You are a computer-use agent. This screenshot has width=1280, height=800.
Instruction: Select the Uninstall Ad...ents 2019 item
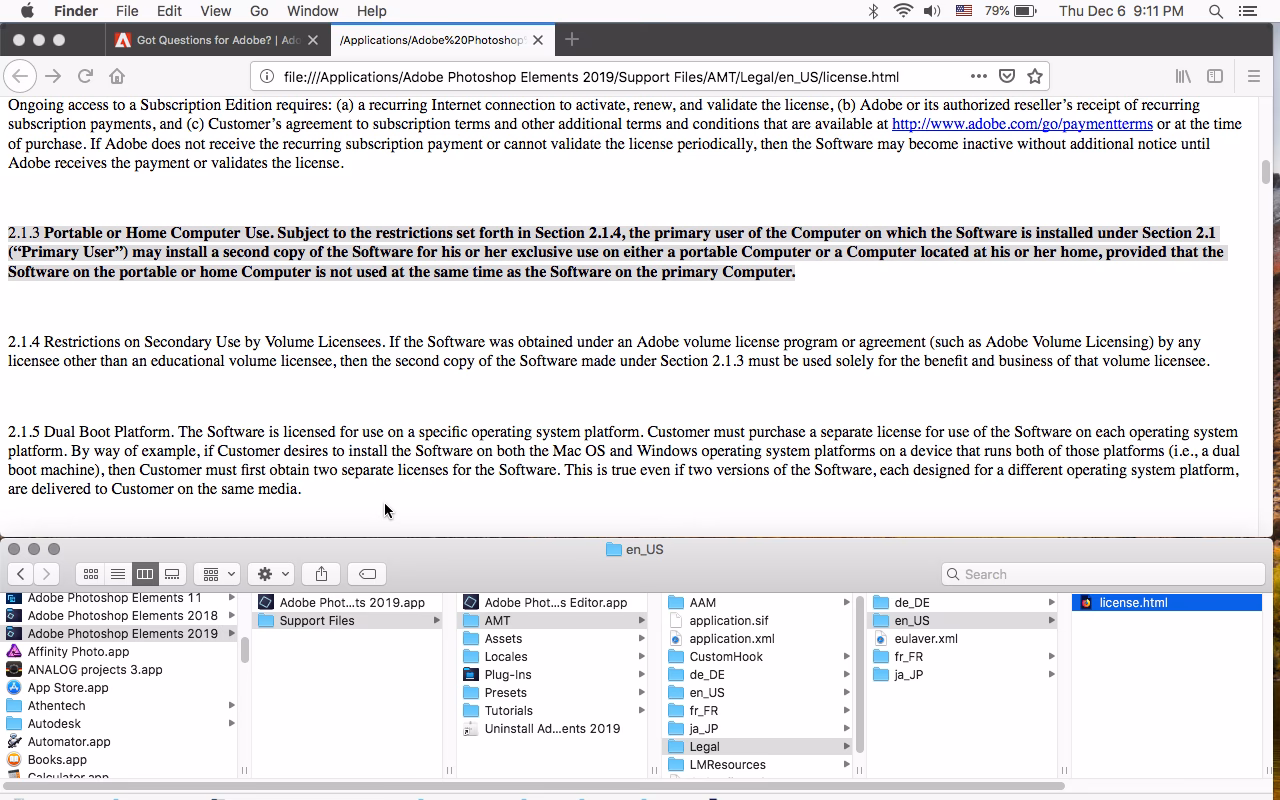[x=552, y=728]
